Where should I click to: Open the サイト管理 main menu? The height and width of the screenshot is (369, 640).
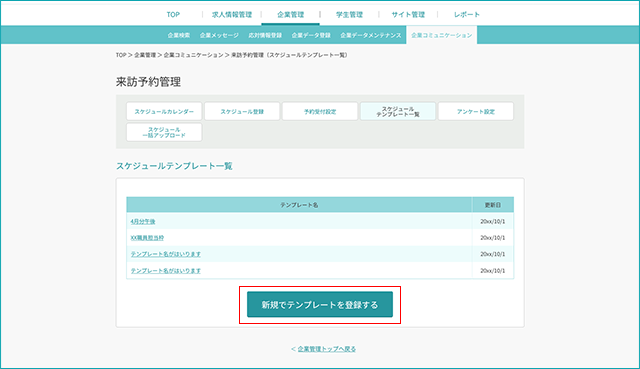point(408,14)
